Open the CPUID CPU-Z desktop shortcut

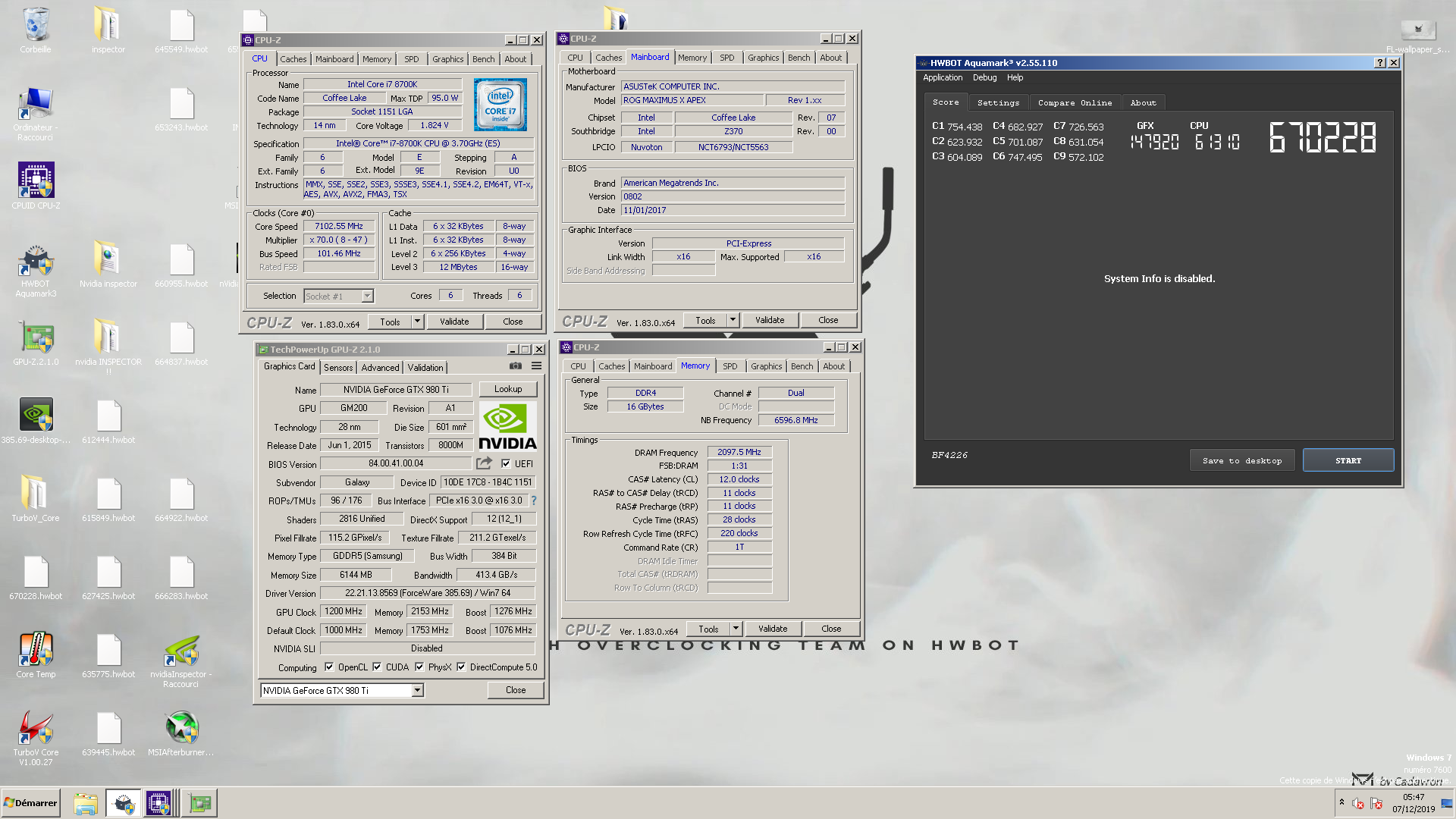coord(36,186)
